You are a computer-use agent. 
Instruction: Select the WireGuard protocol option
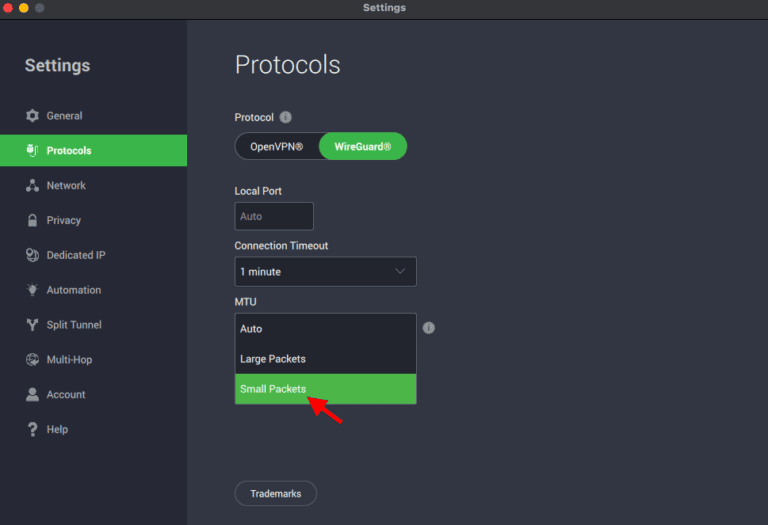[x=362, y=147]
